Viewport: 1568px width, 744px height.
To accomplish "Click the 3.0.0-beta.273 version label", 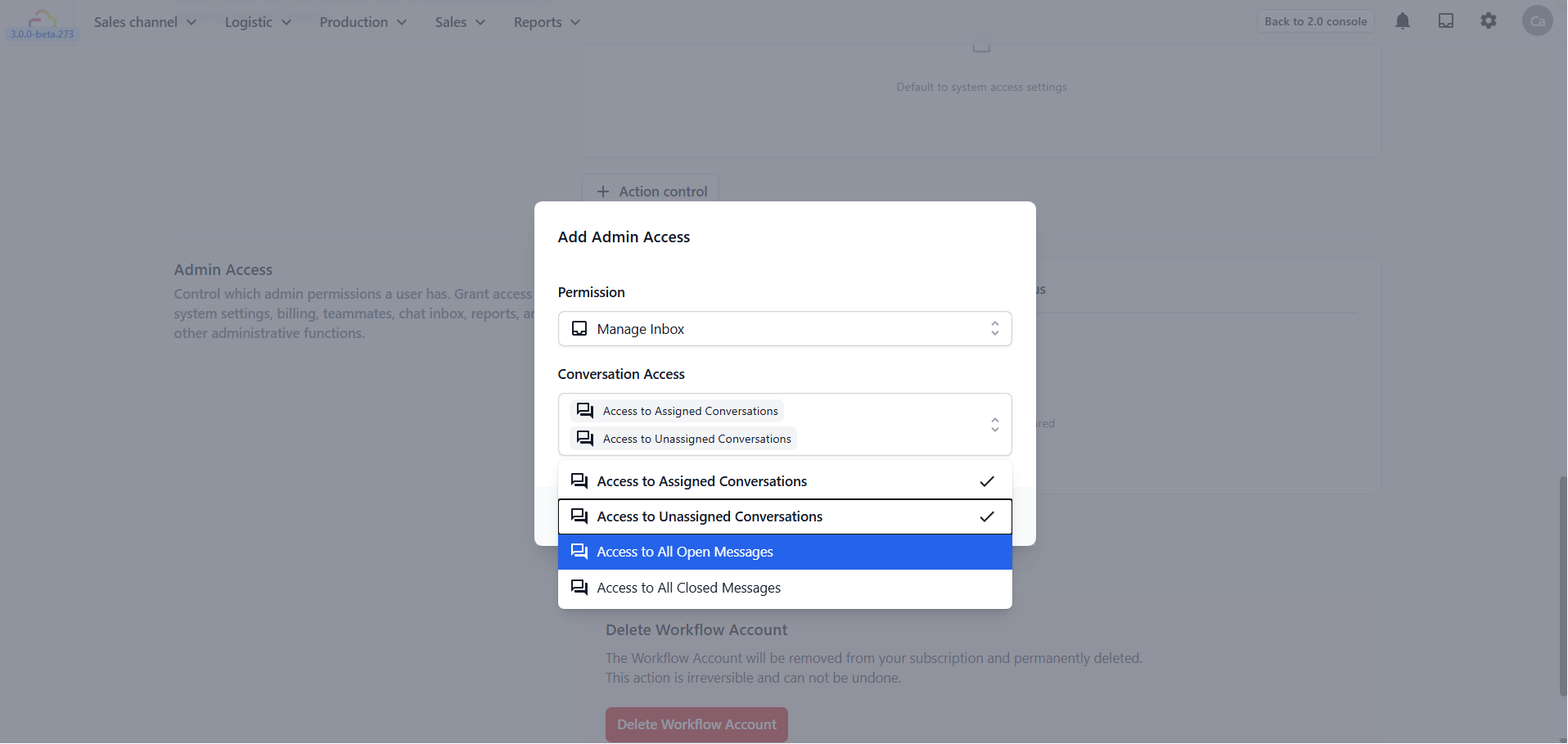I will (x=42, y=34).
